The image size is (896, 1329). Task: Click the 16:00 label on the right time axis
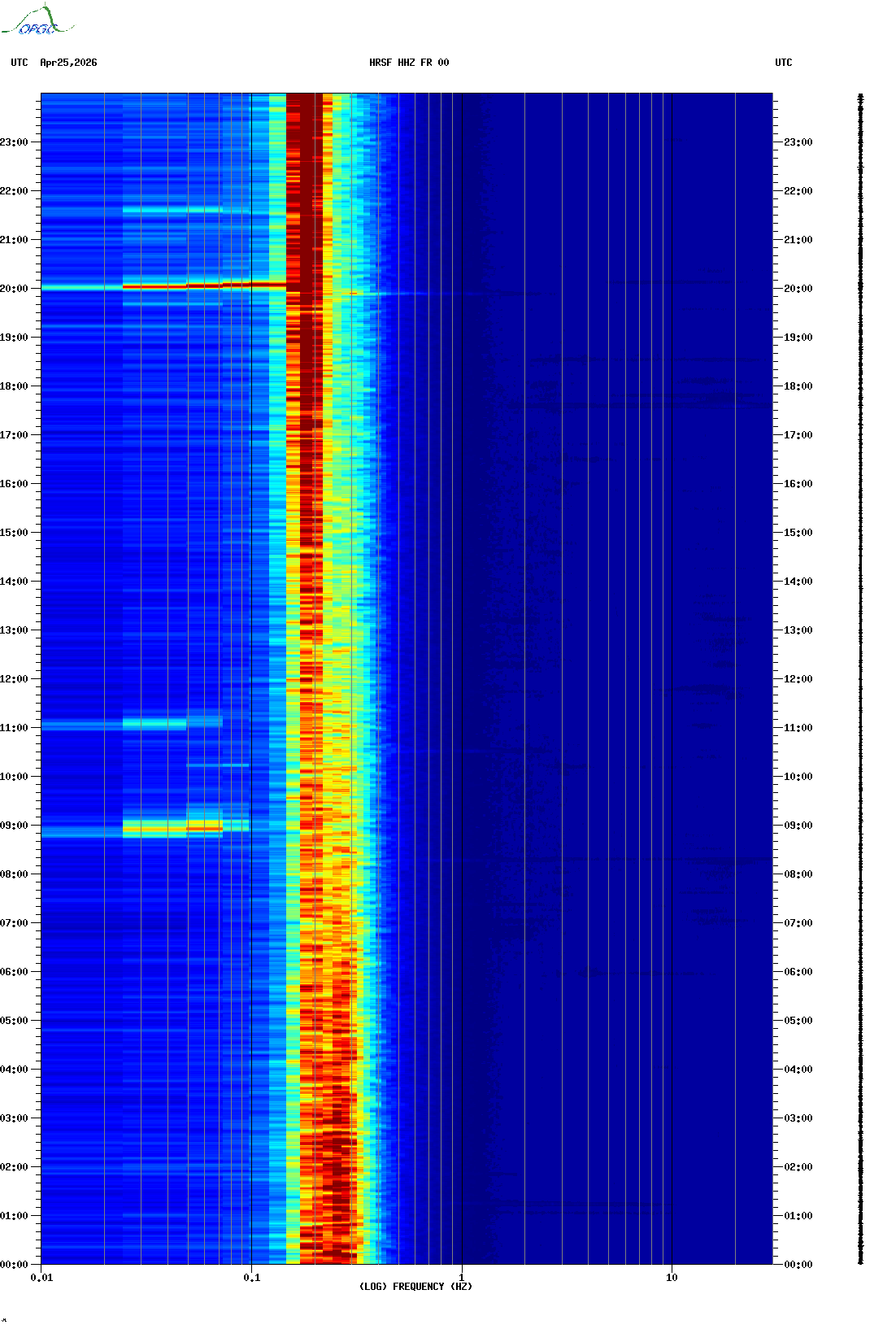coord(798,484)
